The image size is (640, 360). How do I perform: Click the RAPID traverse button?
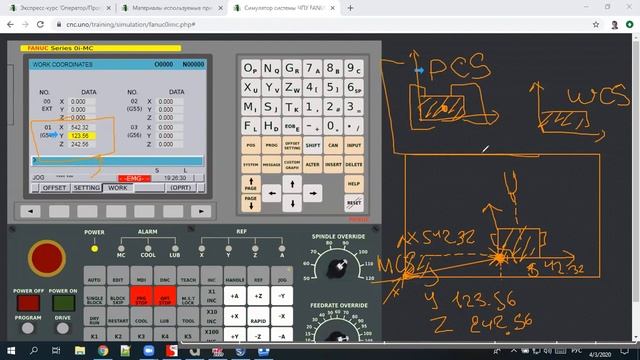(x=258, y=316)
